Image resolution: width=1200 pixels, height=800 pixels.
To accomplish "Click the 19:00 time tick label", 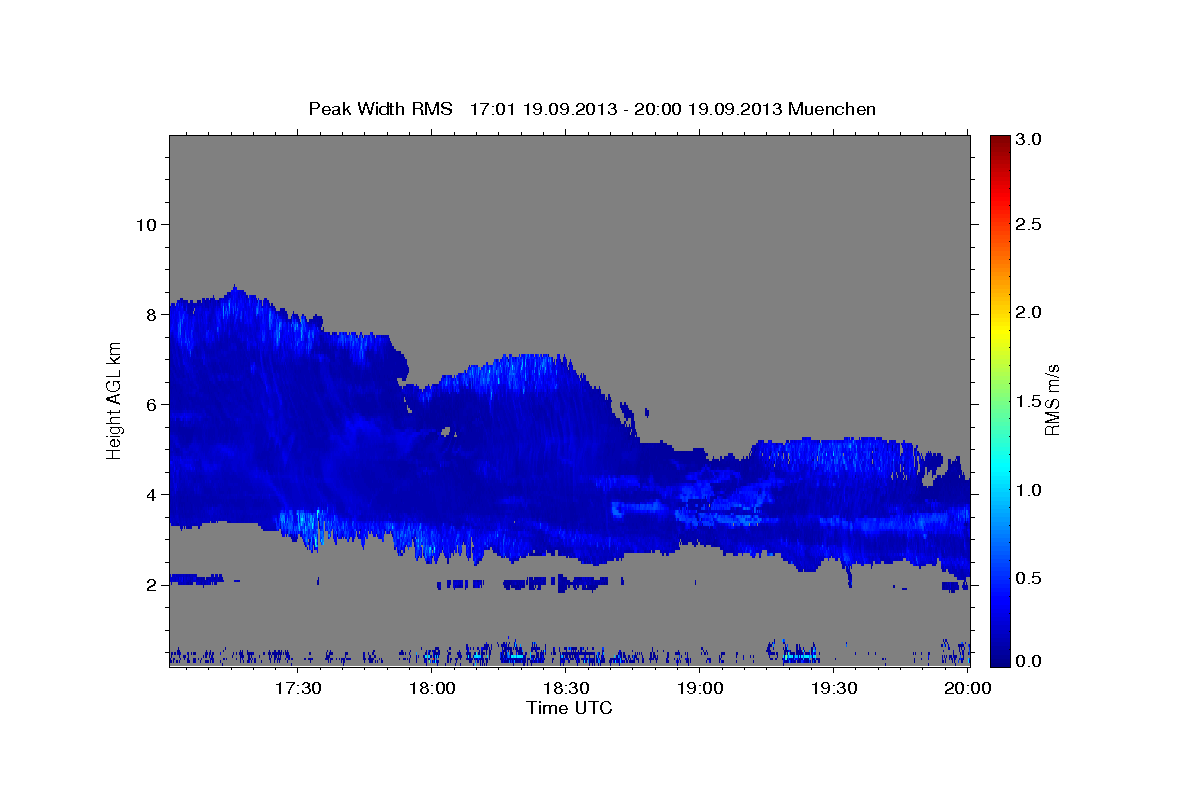I will tap(700, 688).
